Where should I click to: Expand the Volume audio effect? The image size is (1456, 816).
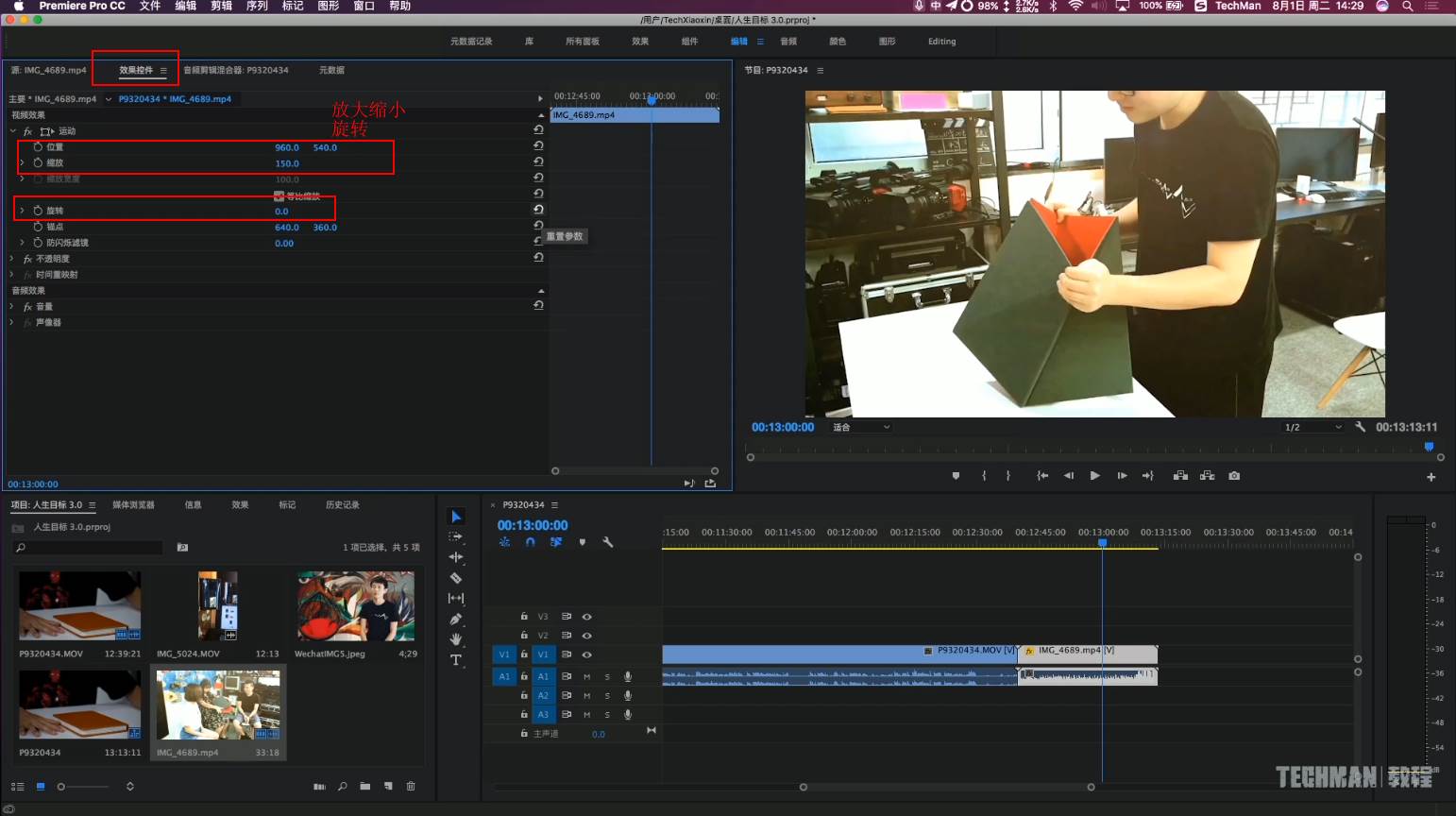point(12,307)
